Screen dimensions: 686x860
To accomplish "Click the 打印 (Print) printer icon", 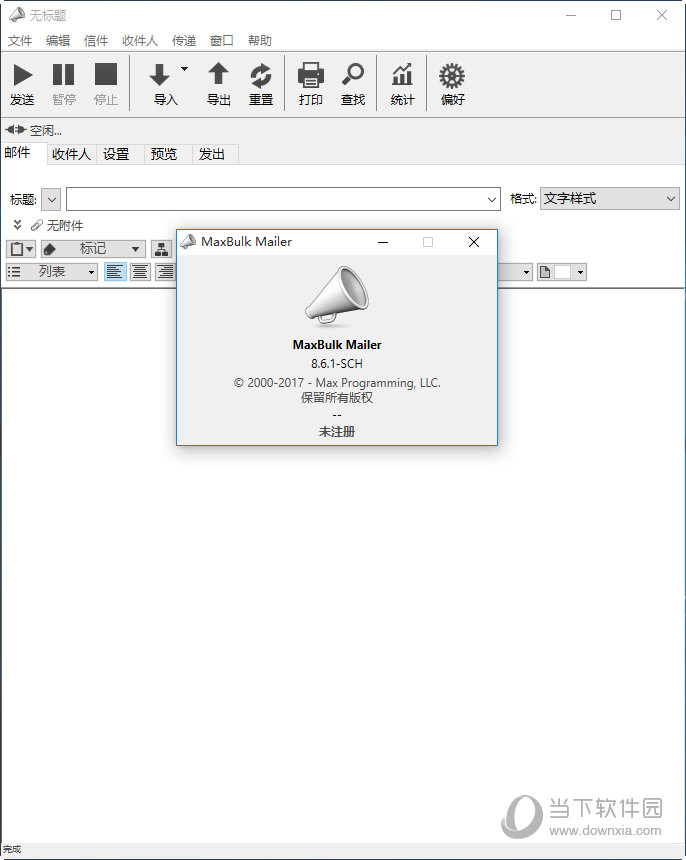I will 311,75.
